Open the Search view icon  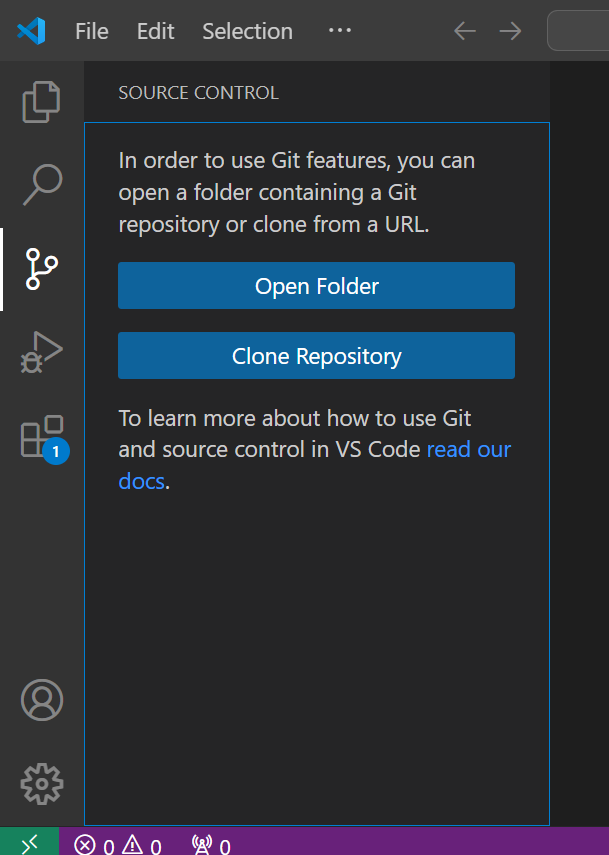(x=42, y=184)
